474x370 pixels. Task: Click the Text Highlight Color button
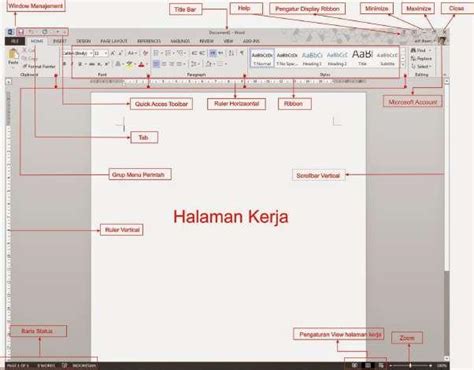(x=129, y=64)
